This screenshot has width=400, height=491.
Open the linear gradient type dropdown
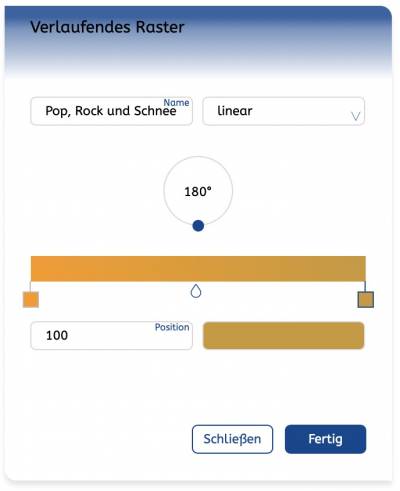(x=283, y=111)
